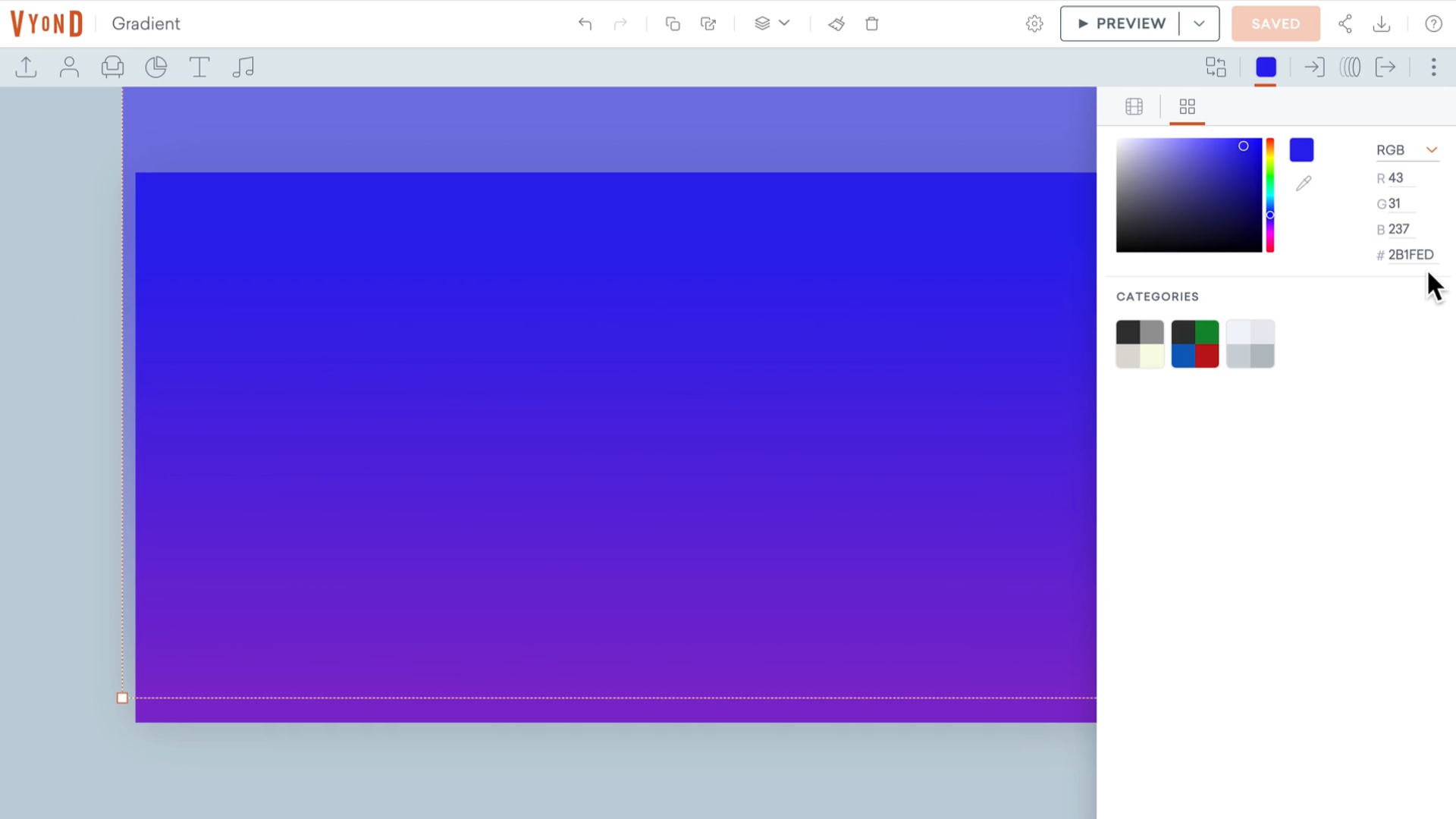Select the green and blue category palette
This screenshot has width=1456, height=819.
point(1194,344)
